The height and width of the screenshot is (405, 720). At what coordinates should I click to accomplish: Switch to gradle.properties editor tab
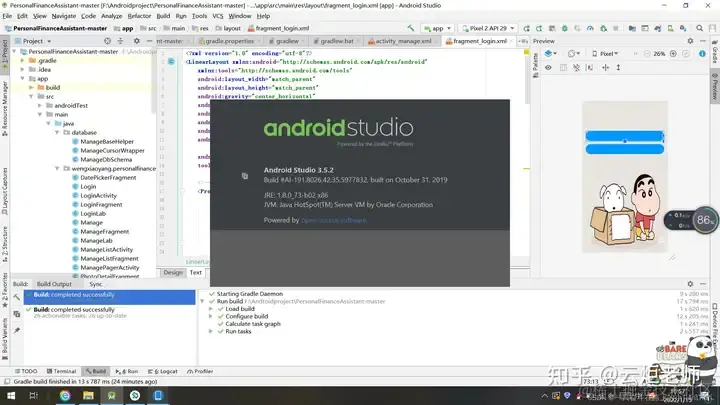(229, 41)
